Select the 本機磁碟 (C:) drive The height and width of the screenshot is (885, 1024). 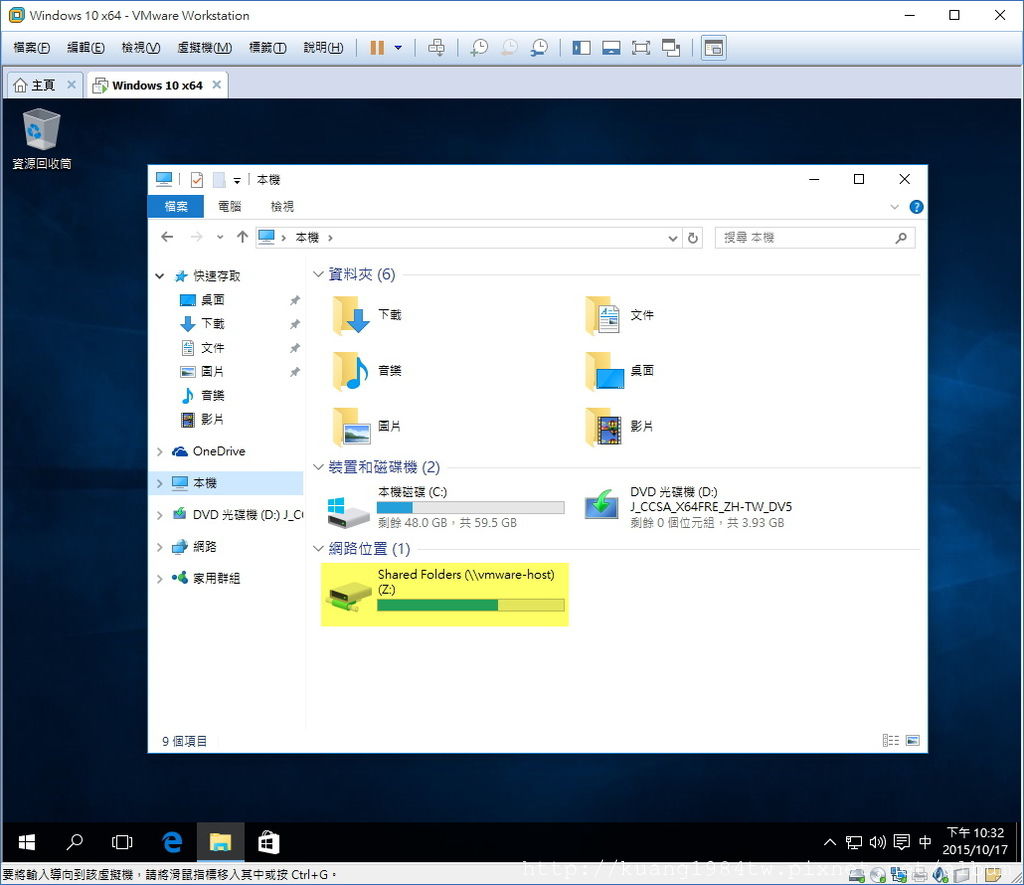(x=445, y=507)
